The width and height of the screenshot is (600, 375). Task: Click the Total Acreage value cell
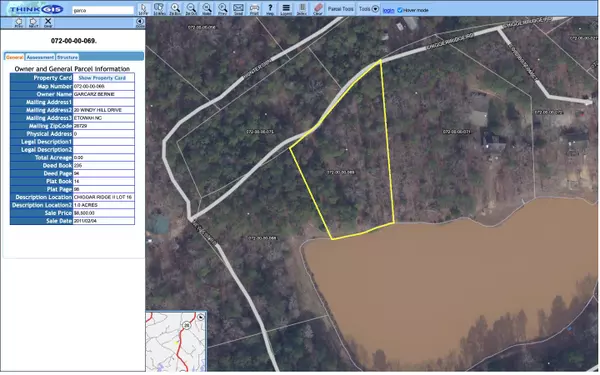coord(103,158)
